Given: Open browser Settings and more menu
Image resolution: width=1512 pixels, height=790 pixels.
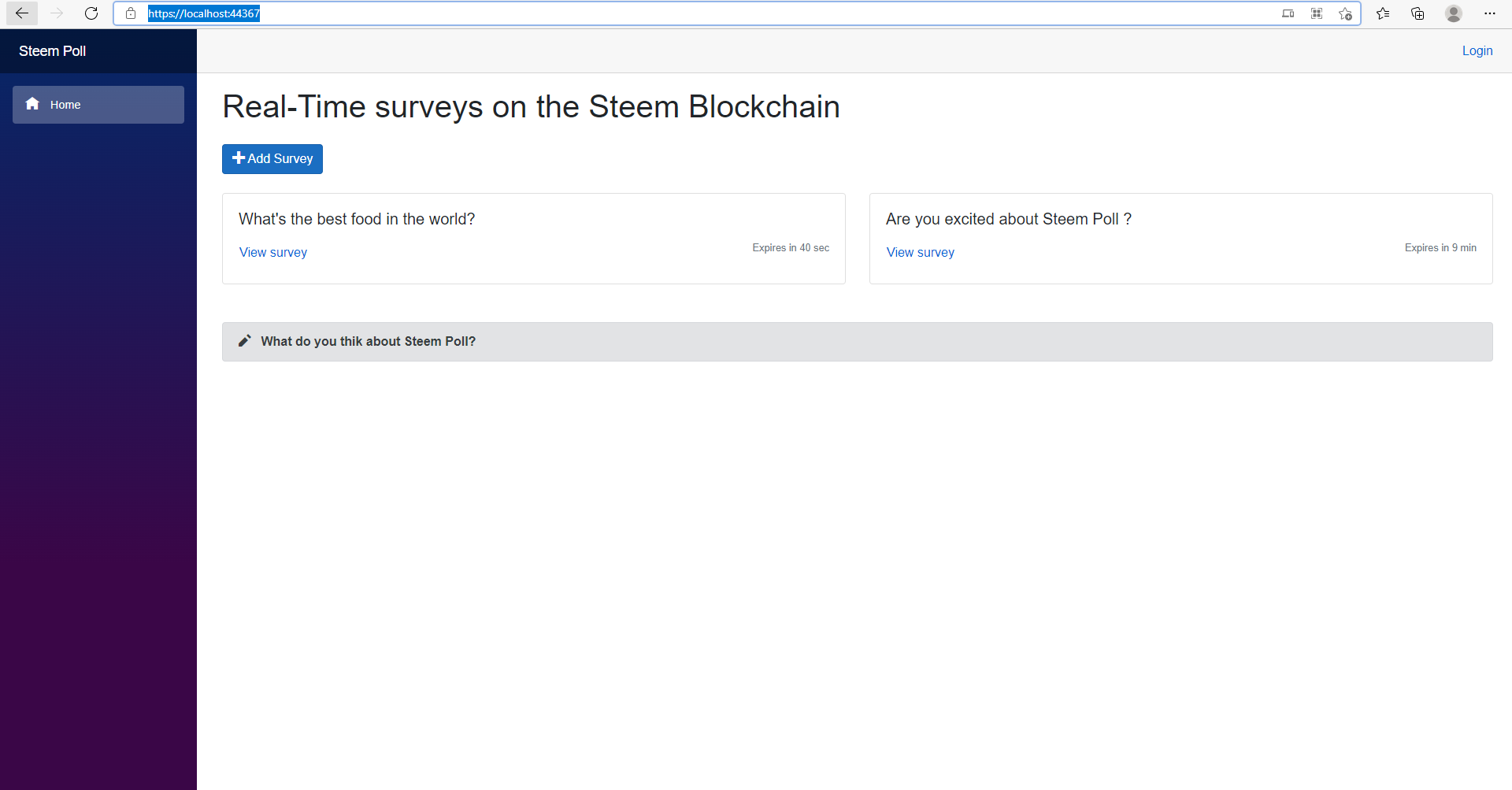Looking at the screenshot, I should coord(1490,13).
